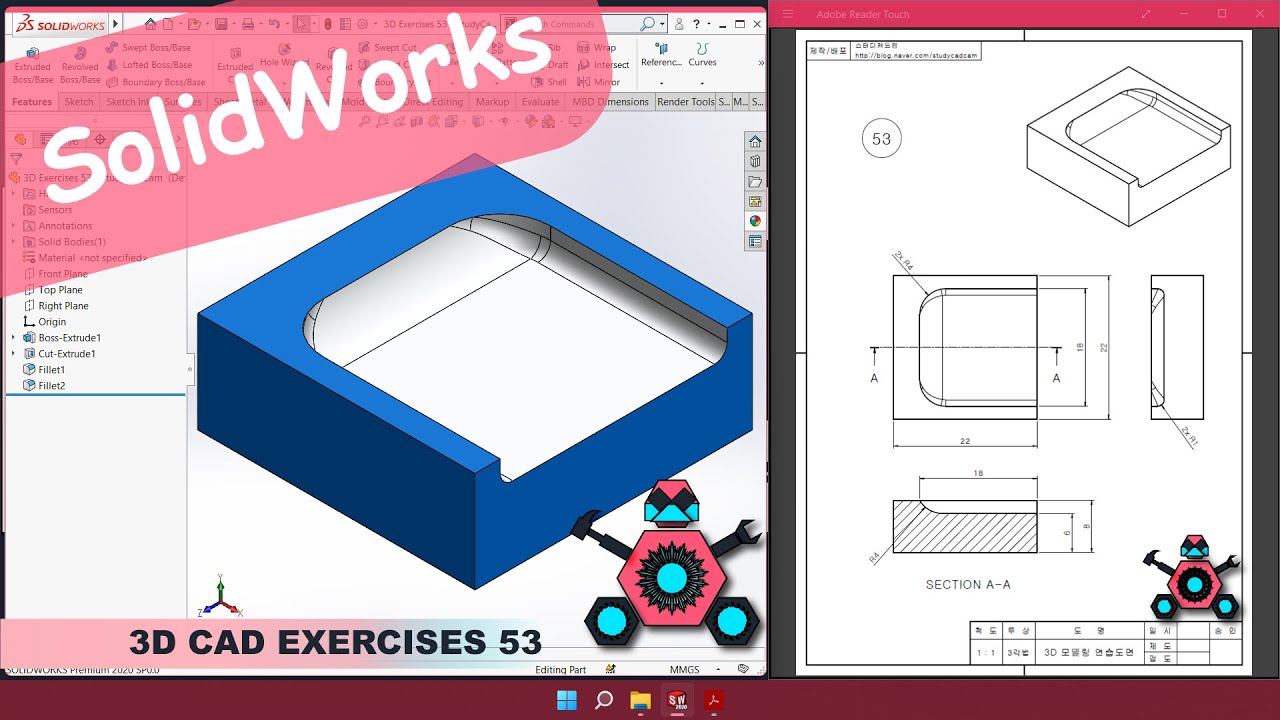Select Fillet2 in the feature tree
The width and height of the screenshot is (1280, 720).
[x=44, y=386]
